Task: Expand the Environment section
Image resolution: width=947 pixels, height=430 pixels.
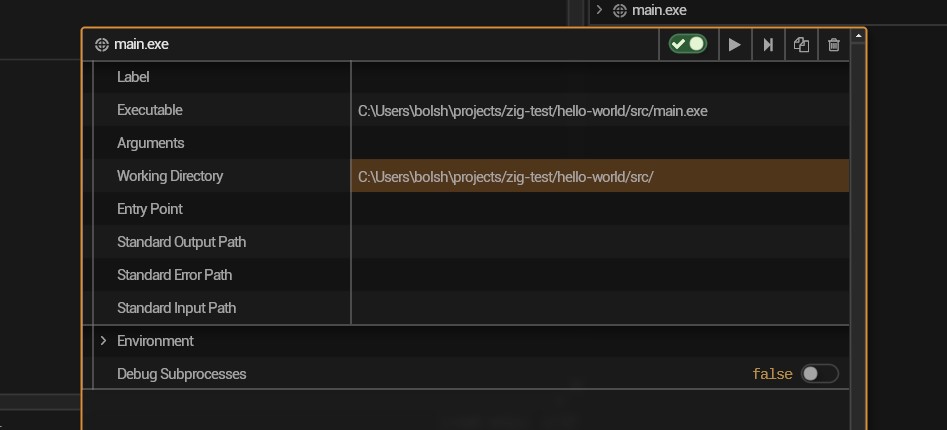Action: 103,341
